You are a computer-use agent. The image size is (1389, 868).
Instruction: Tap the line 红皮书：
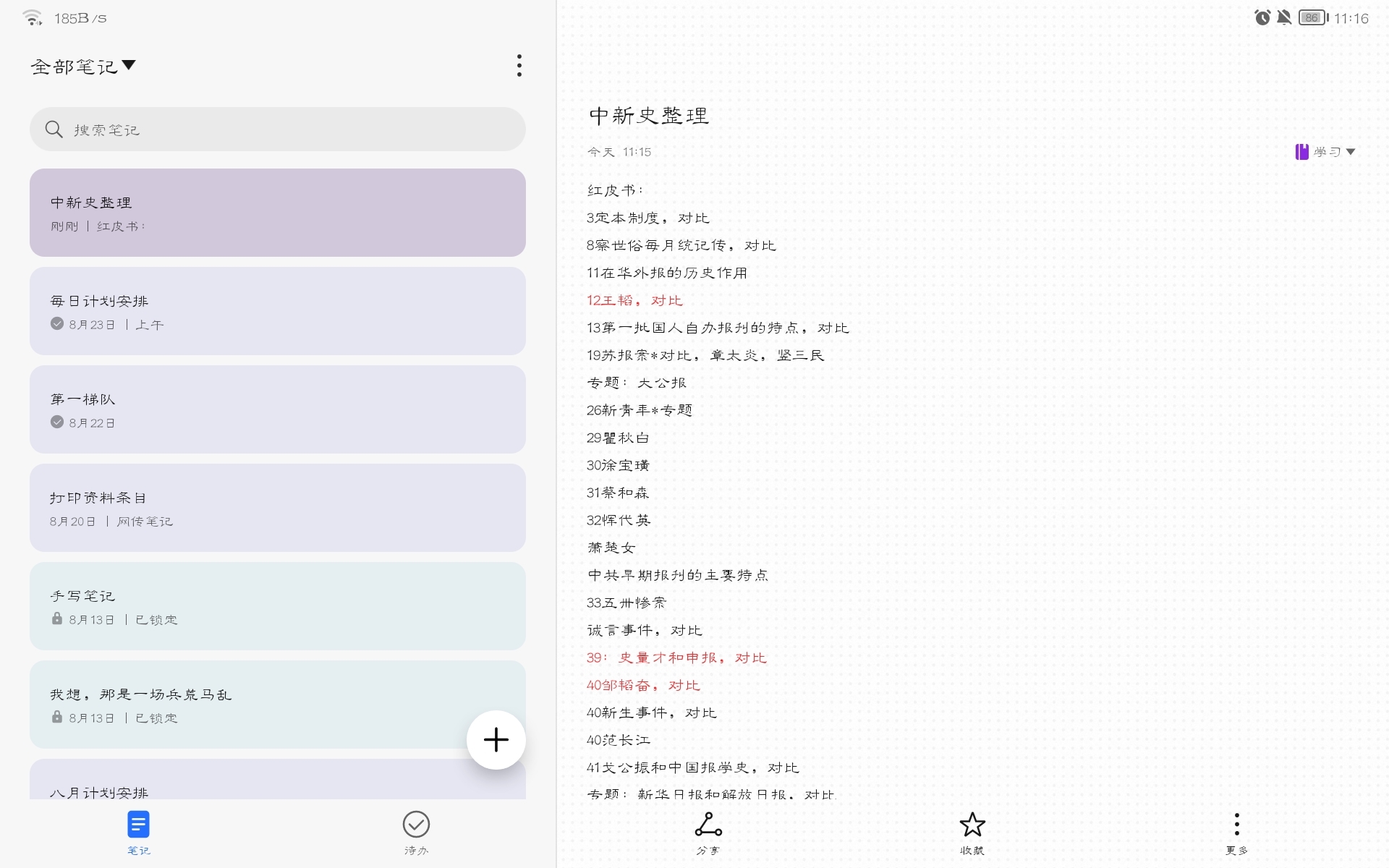tap(615, 190)
